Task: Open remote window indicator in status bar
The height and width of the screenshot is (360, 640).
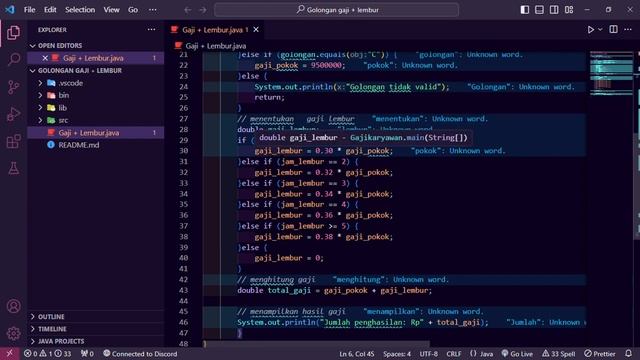Action: click(9, 353)
